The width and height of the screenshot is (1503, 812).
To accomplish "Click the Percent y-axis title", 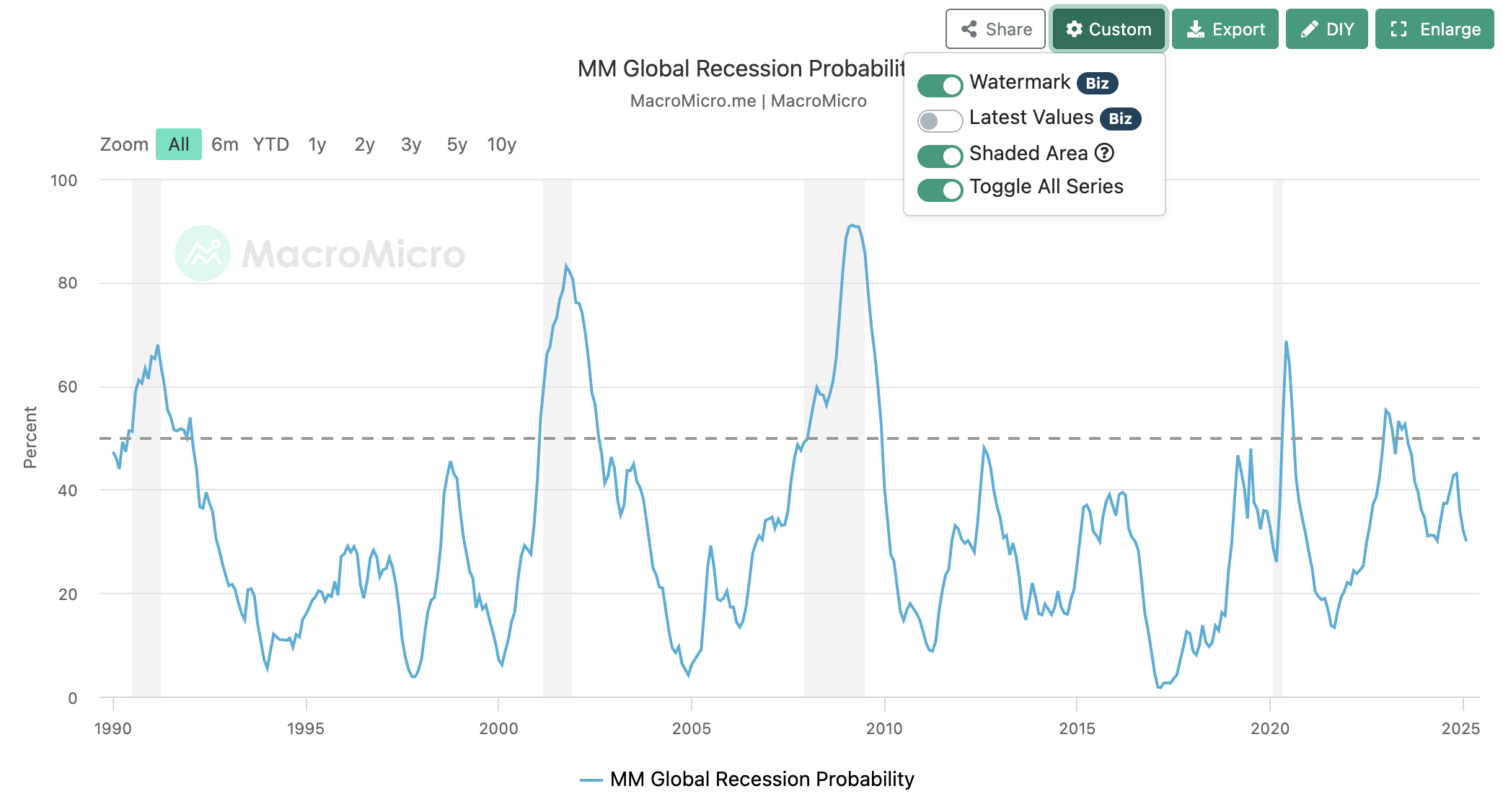I will pos(30,438).
